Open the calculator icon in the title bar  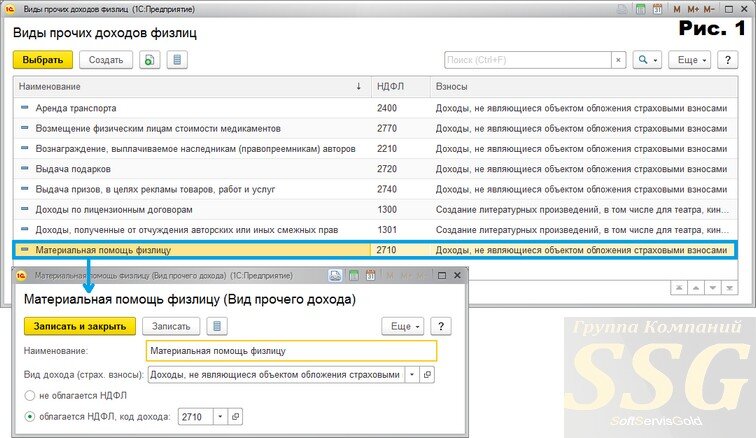[x=641, y=9]
